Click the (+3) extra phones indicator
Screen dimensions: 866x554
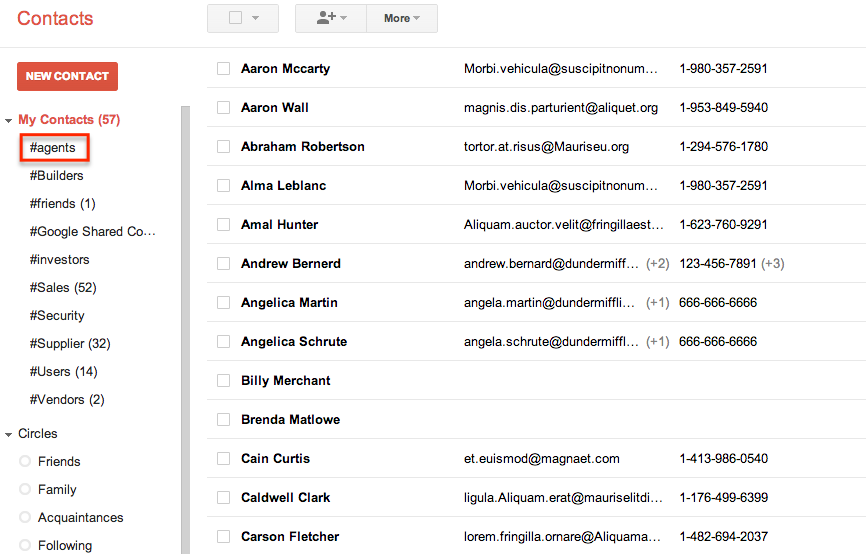773,263
